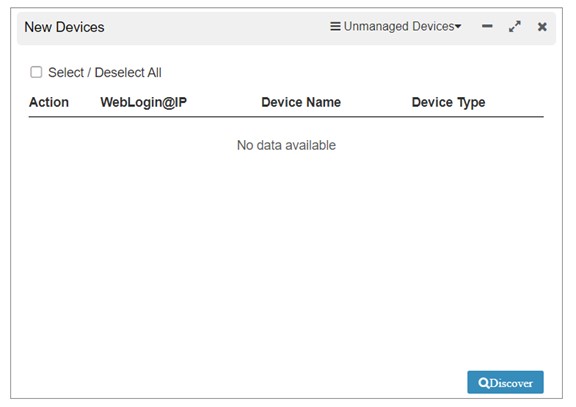Click the No data available message
576x407 pixels.
(x=286, y=145)
